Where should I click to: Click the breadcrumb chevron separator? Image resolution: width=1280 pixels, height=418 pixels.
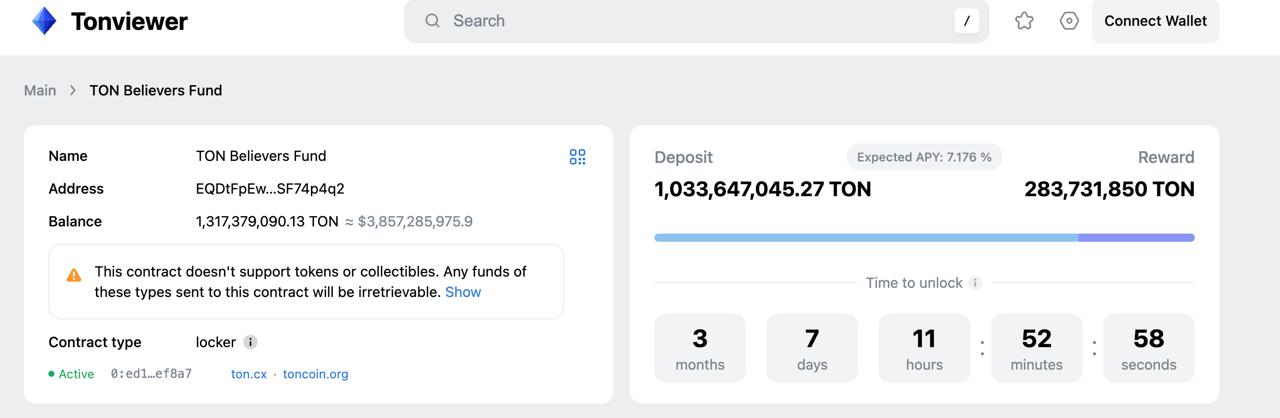click(73, 90)
